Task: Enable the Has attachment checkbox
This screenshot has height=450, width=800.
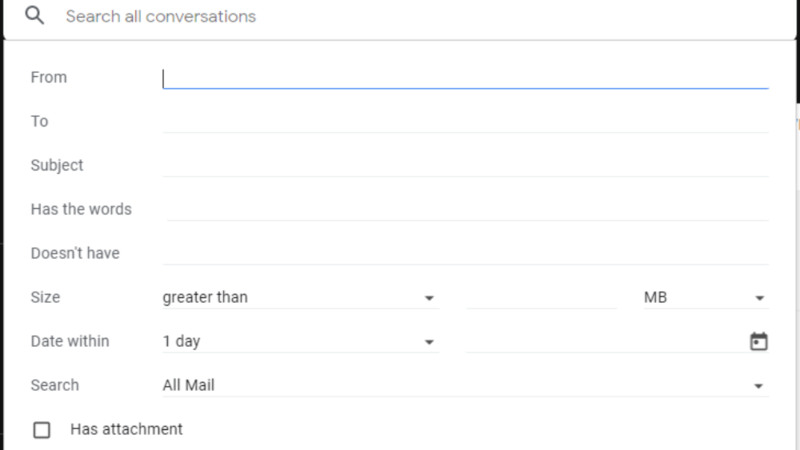Action: (x=42, y=430)
